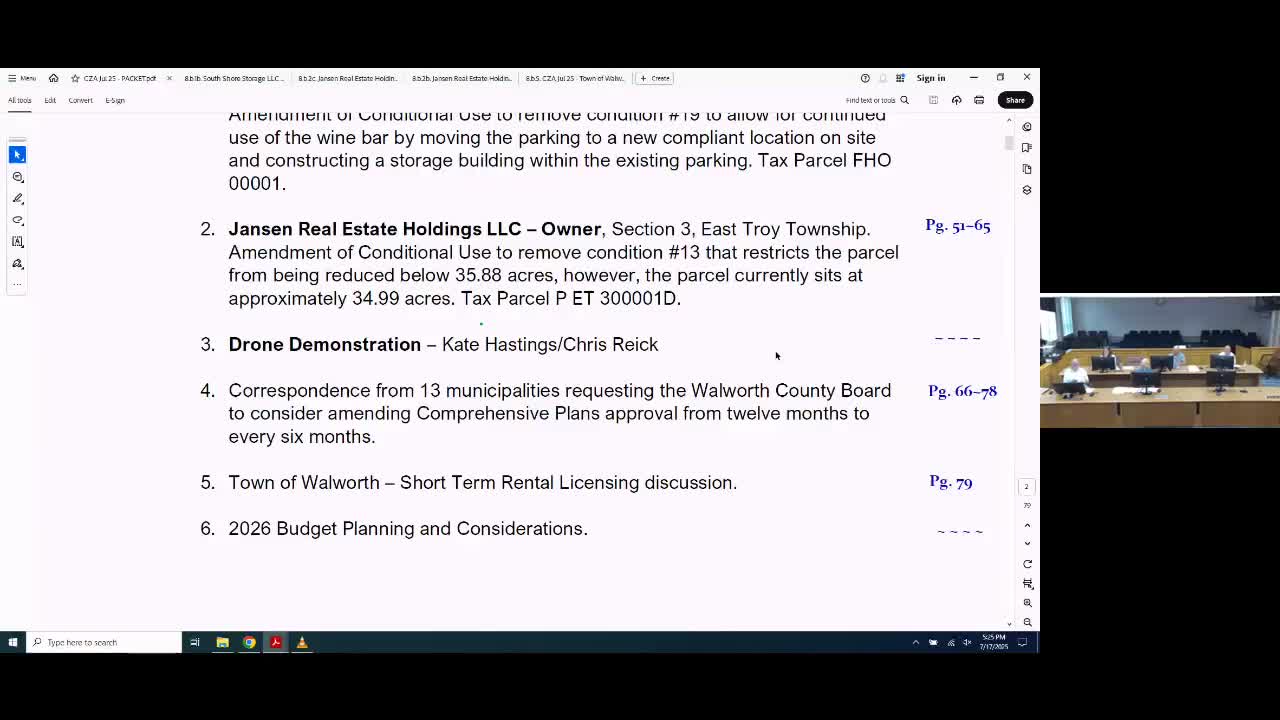Click the Share button
The image size is (1280, 720).
[x=1015, y=100]
